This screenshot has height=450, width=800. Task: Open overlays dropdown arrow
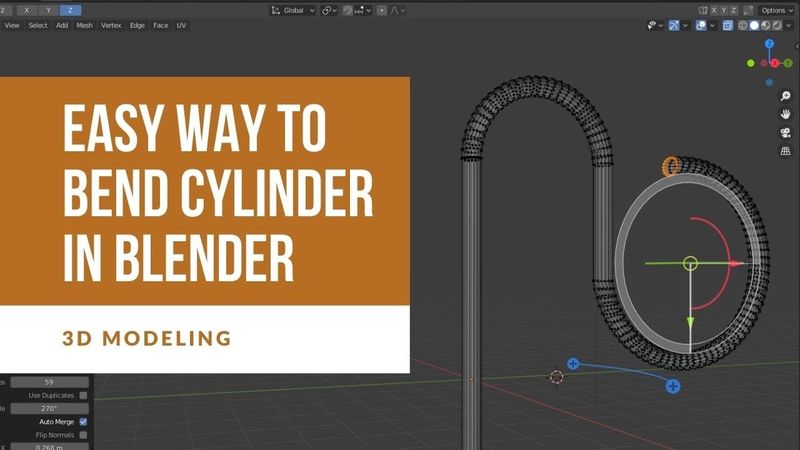click(x=712, y=26)
